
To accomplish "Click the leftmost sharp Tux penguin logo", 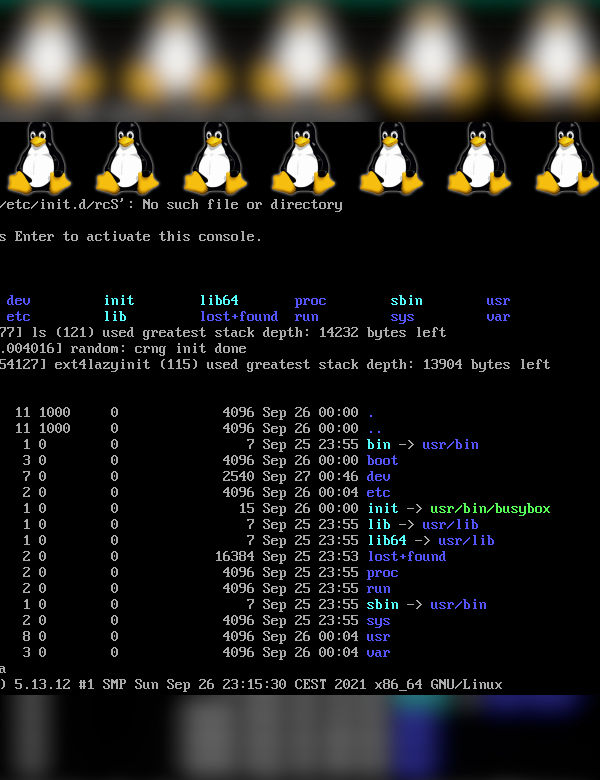I will [x=39, y=158].
